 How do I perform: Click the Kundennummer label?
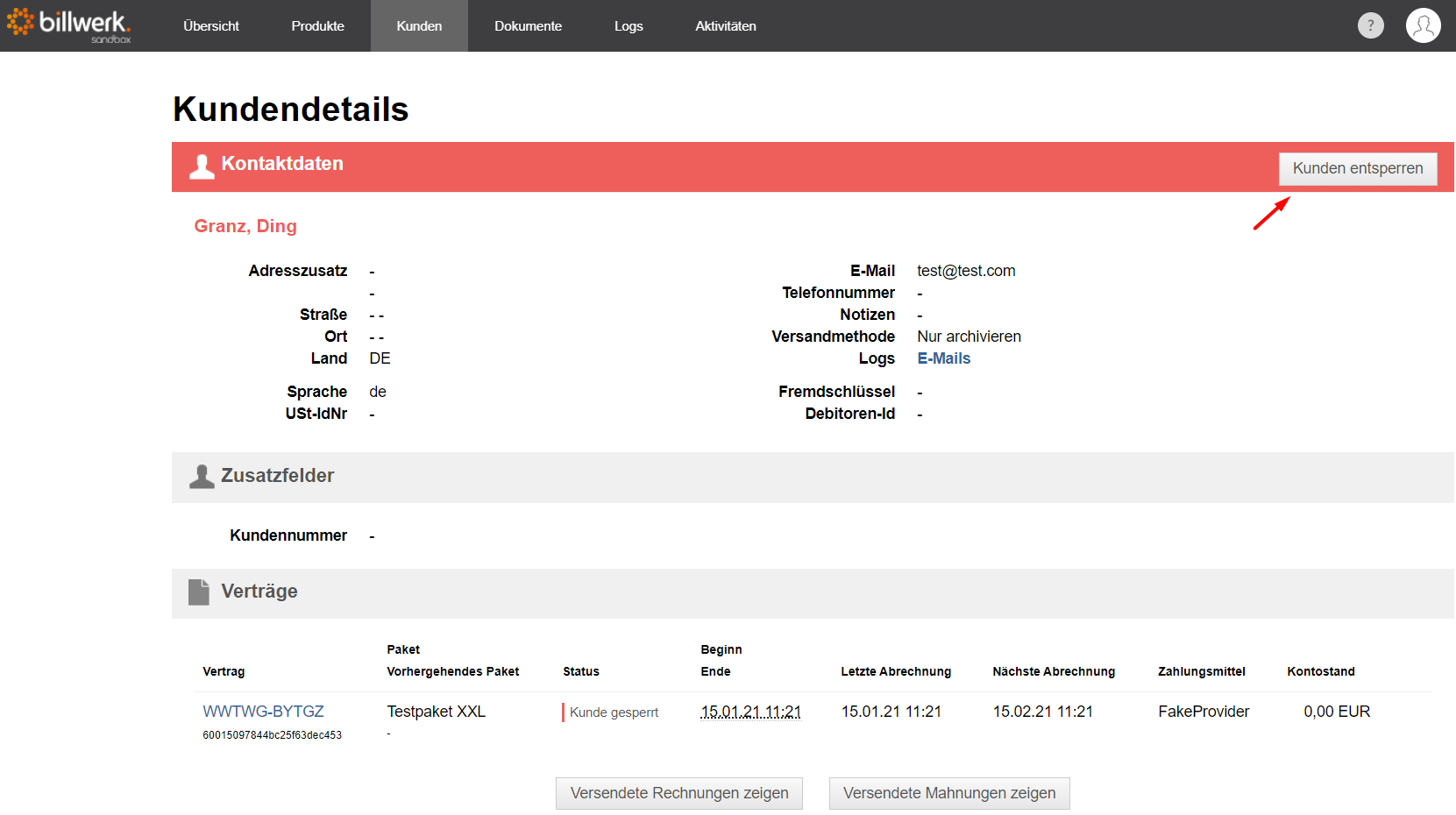pyautogui.click(x=288, y=535)
